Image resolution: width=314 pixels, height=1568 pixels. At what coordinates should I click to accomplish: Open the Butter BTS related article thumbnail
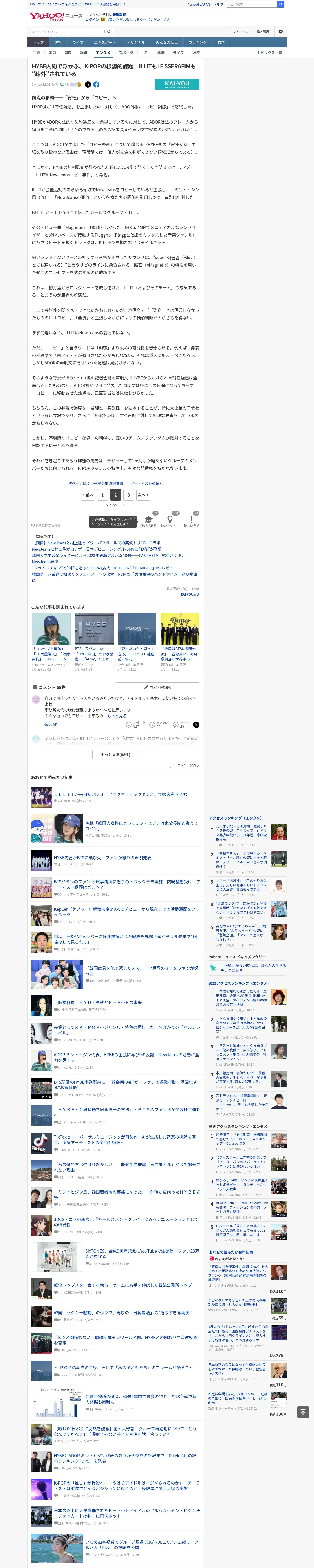(180, 629)
